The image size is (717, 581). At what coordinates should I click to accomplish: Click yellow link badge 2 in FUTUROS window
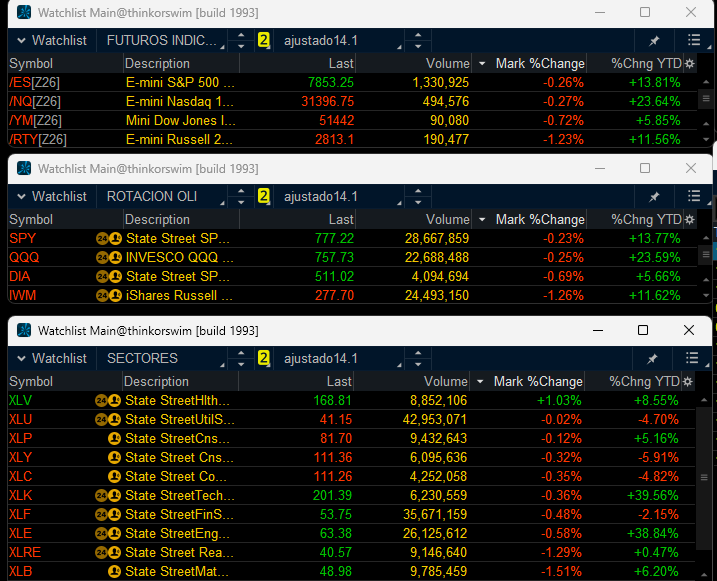(x=263, y=40)
